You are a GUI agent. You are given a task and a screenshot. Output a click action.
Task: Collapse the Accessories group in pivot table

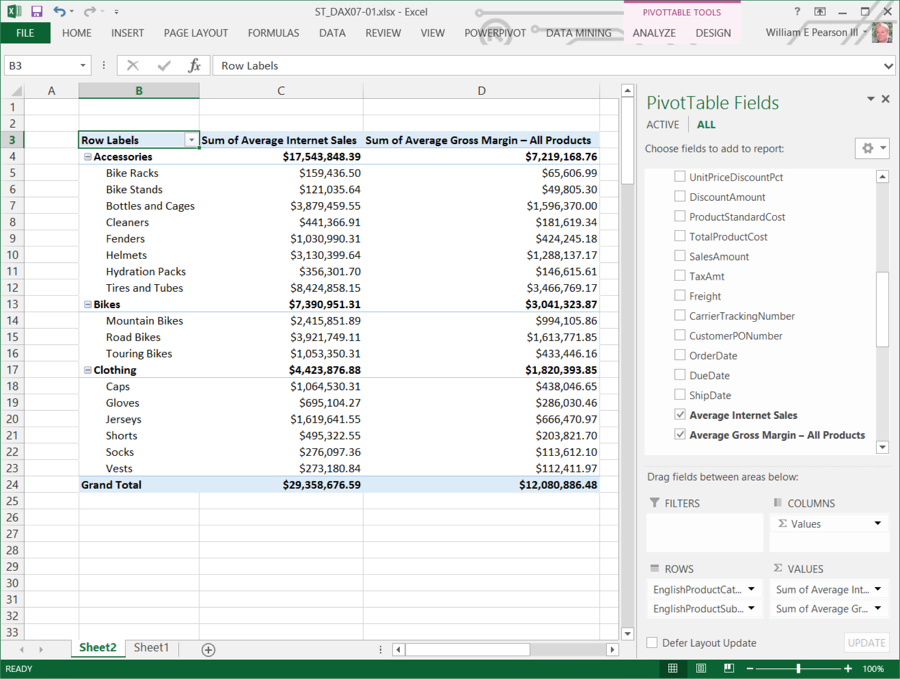tap(87, 157)
